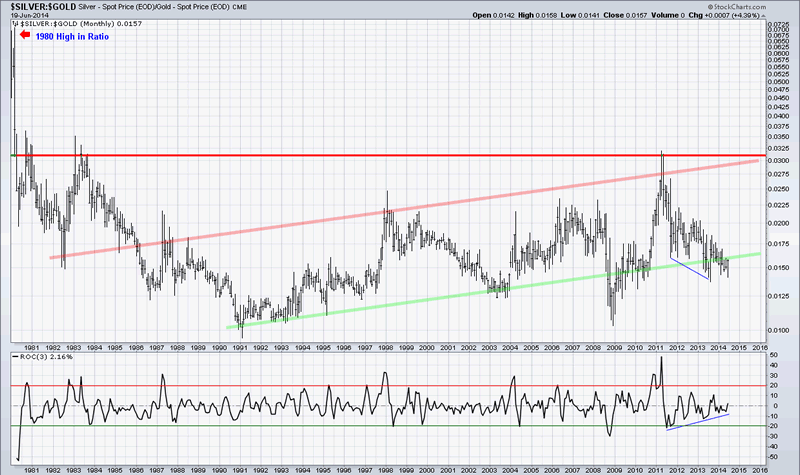800x475 pixels.
Task: Select the blue trendline on the price chart
Action: pos(690,270)
